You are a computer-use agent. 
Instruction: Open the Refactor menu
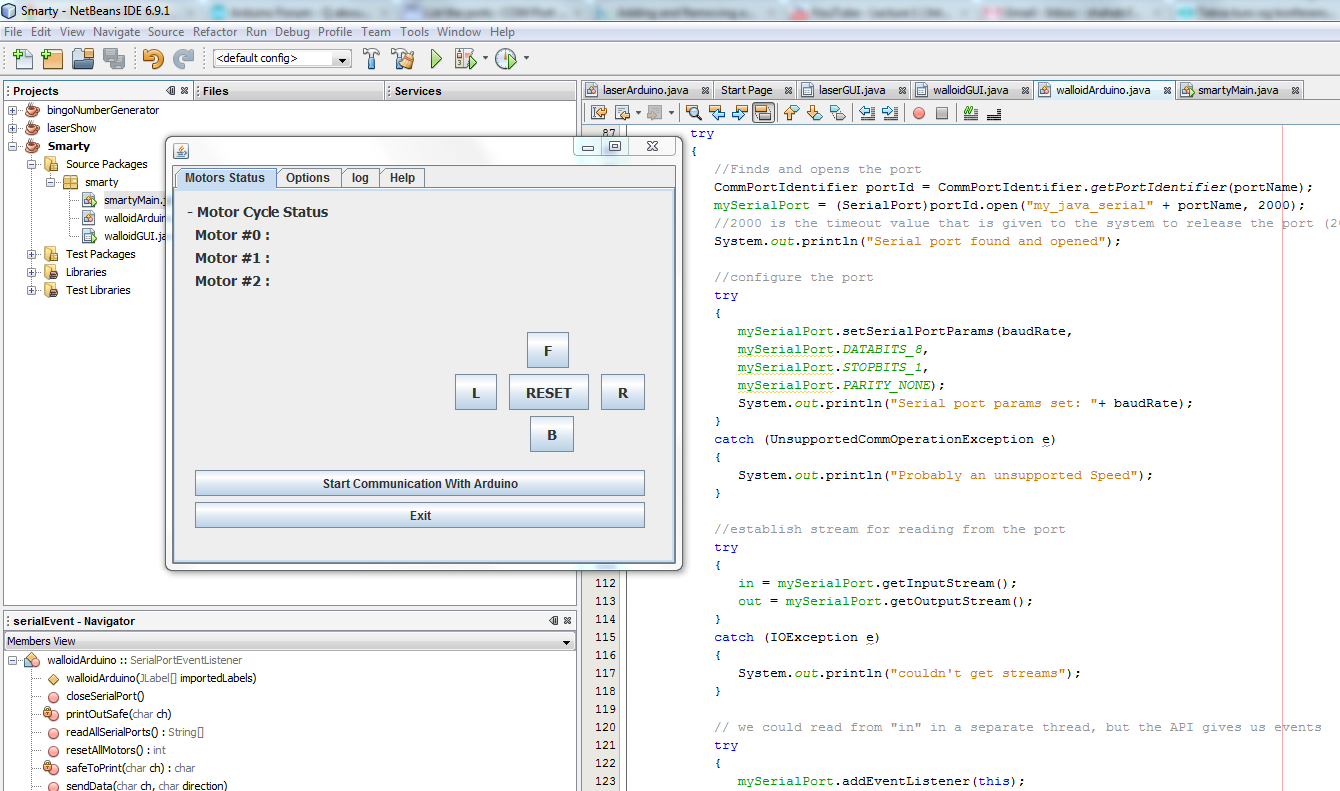tap(215, 32)
